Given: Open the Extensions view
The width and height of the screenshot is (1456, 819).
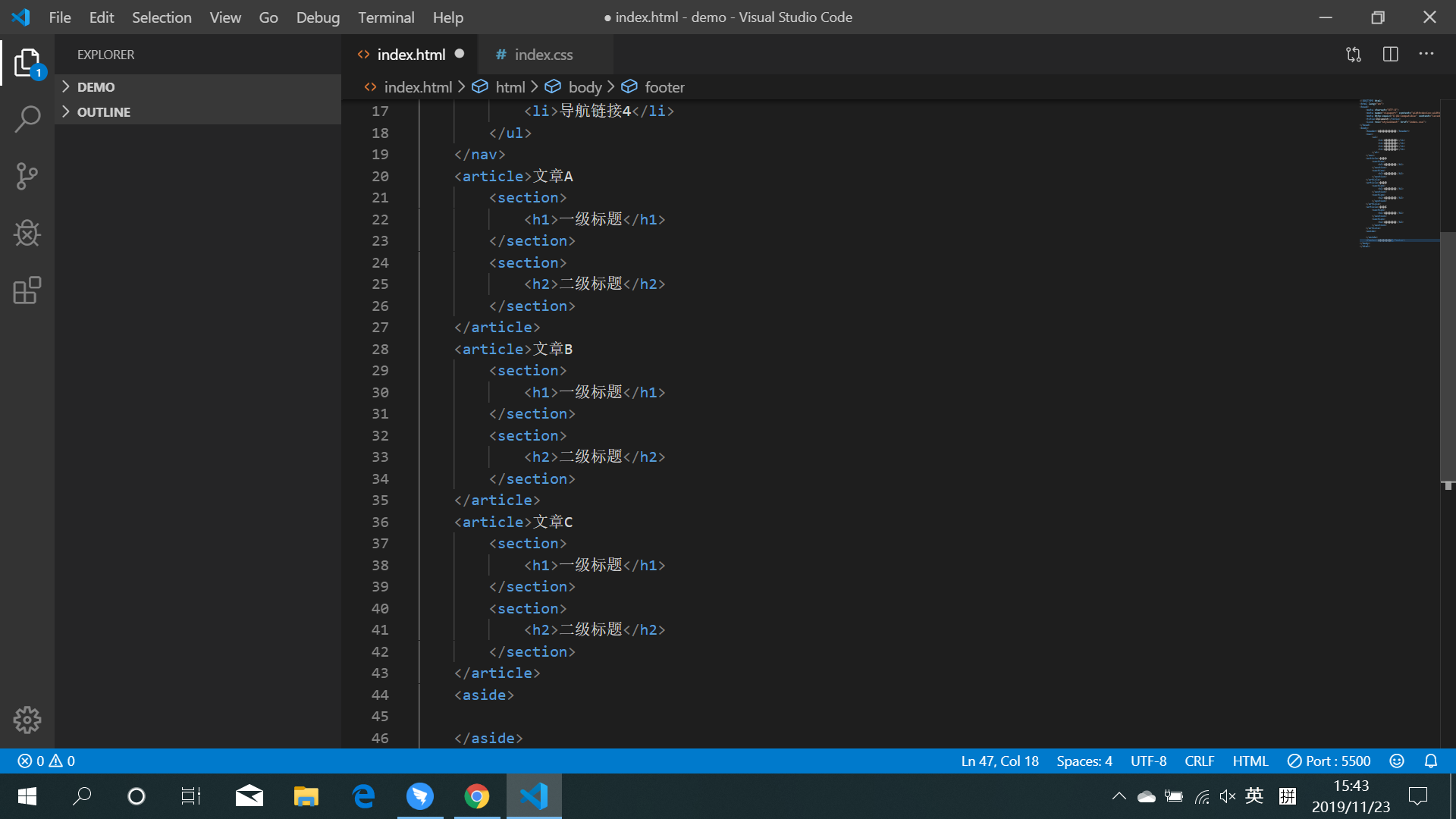Looking at the screenshot, I should coord(27,290).
